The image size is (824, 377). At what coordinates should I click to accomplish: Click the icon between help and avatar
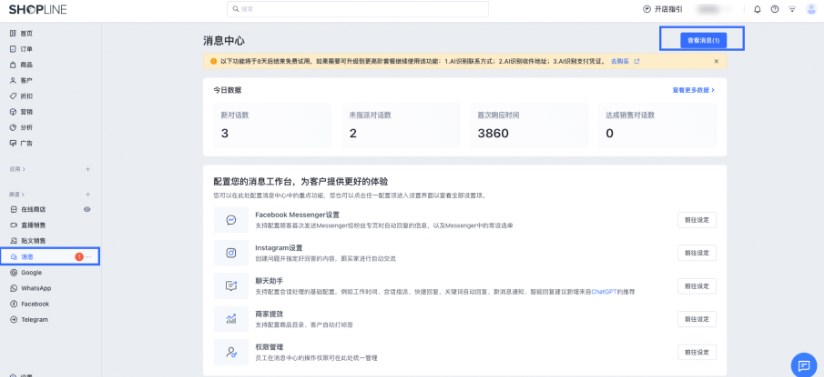[x=792, y=9]
